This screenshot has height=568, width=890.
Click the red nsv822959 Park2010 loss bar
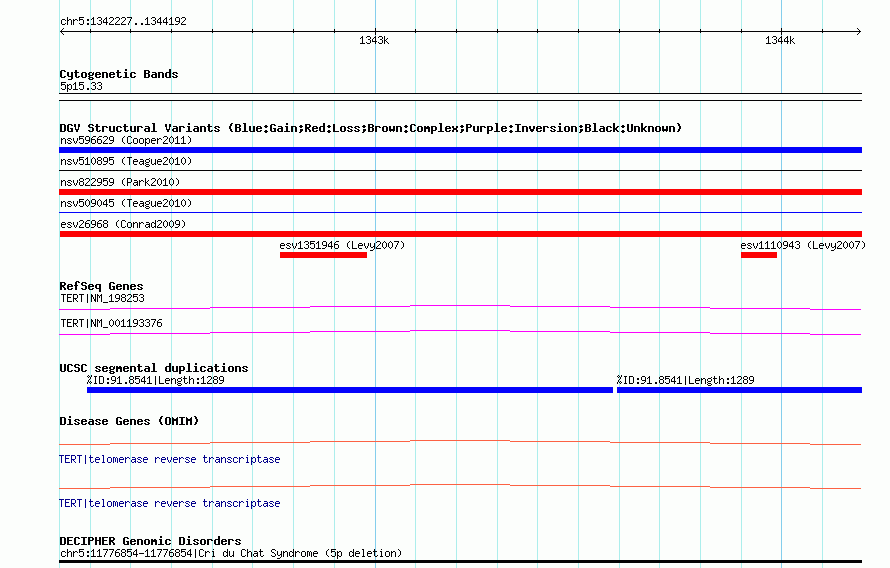pyautogui.click(x=460, y=192)
